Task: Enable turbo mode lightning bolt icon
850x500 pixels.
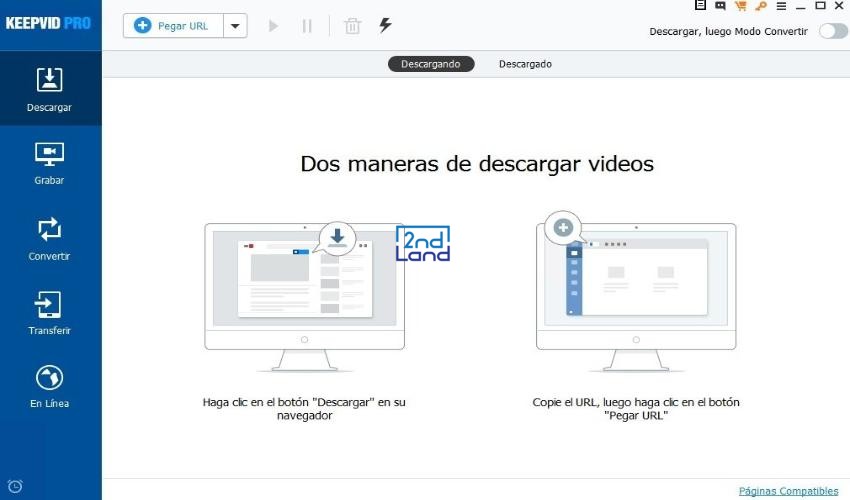Action: [x=385, y=25]
